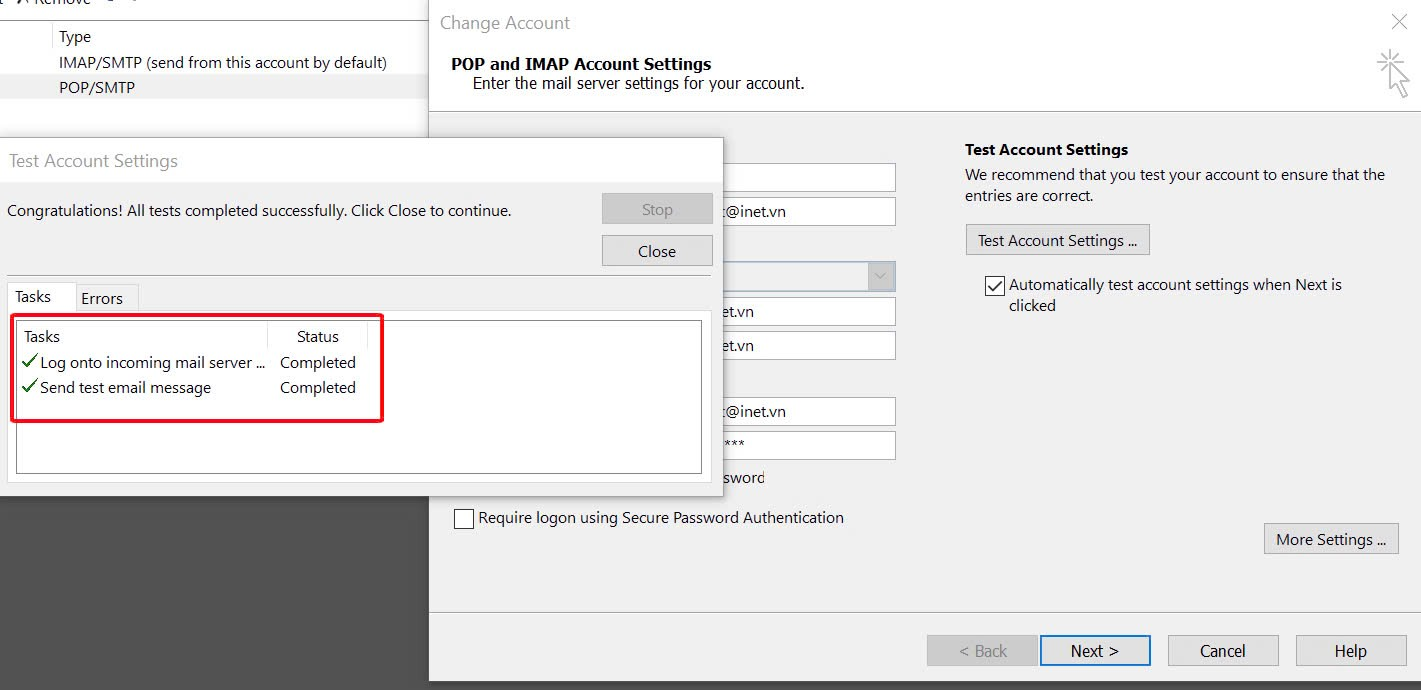Click the user name field with @inet.vn

point(809,411)
